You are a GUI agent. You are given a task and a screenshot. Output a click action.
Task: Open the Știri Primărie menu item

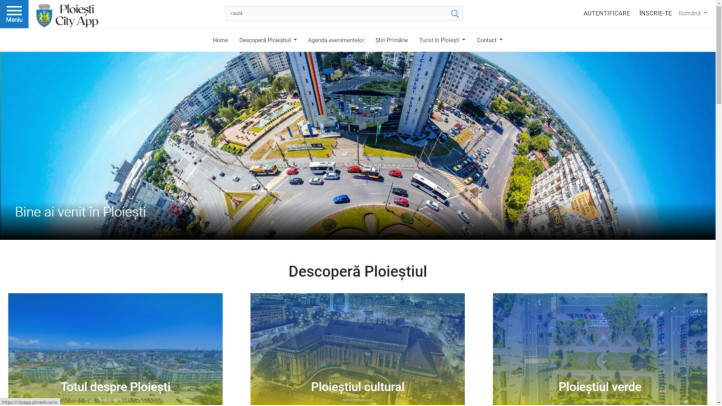coord(391,40)
